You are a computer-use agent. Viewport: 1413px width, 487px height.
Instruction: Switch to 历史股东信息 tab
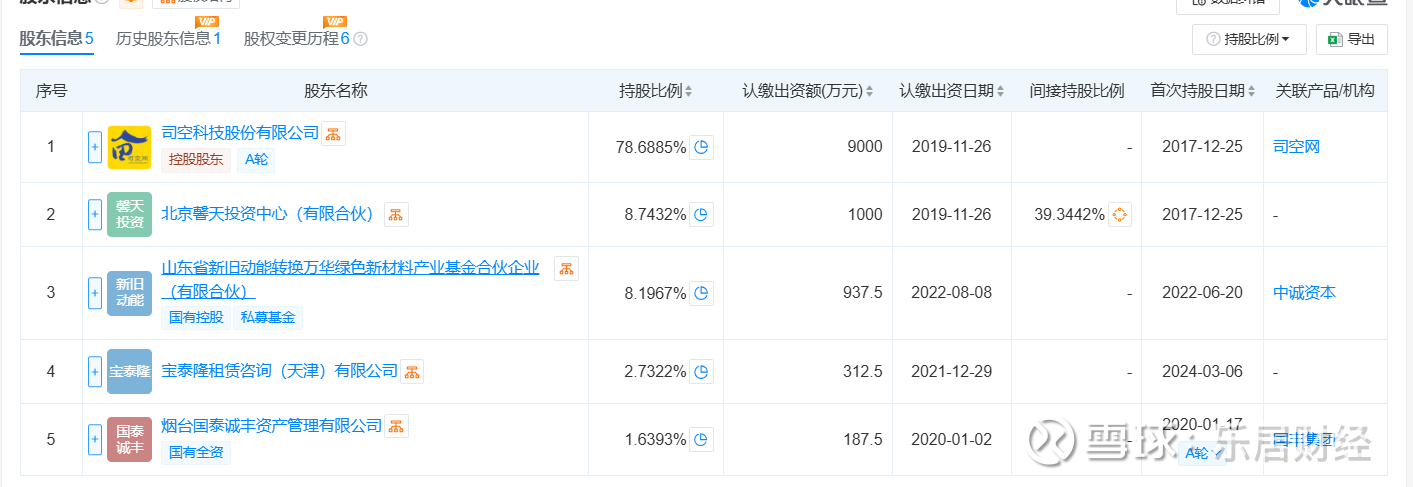(169, 39)
